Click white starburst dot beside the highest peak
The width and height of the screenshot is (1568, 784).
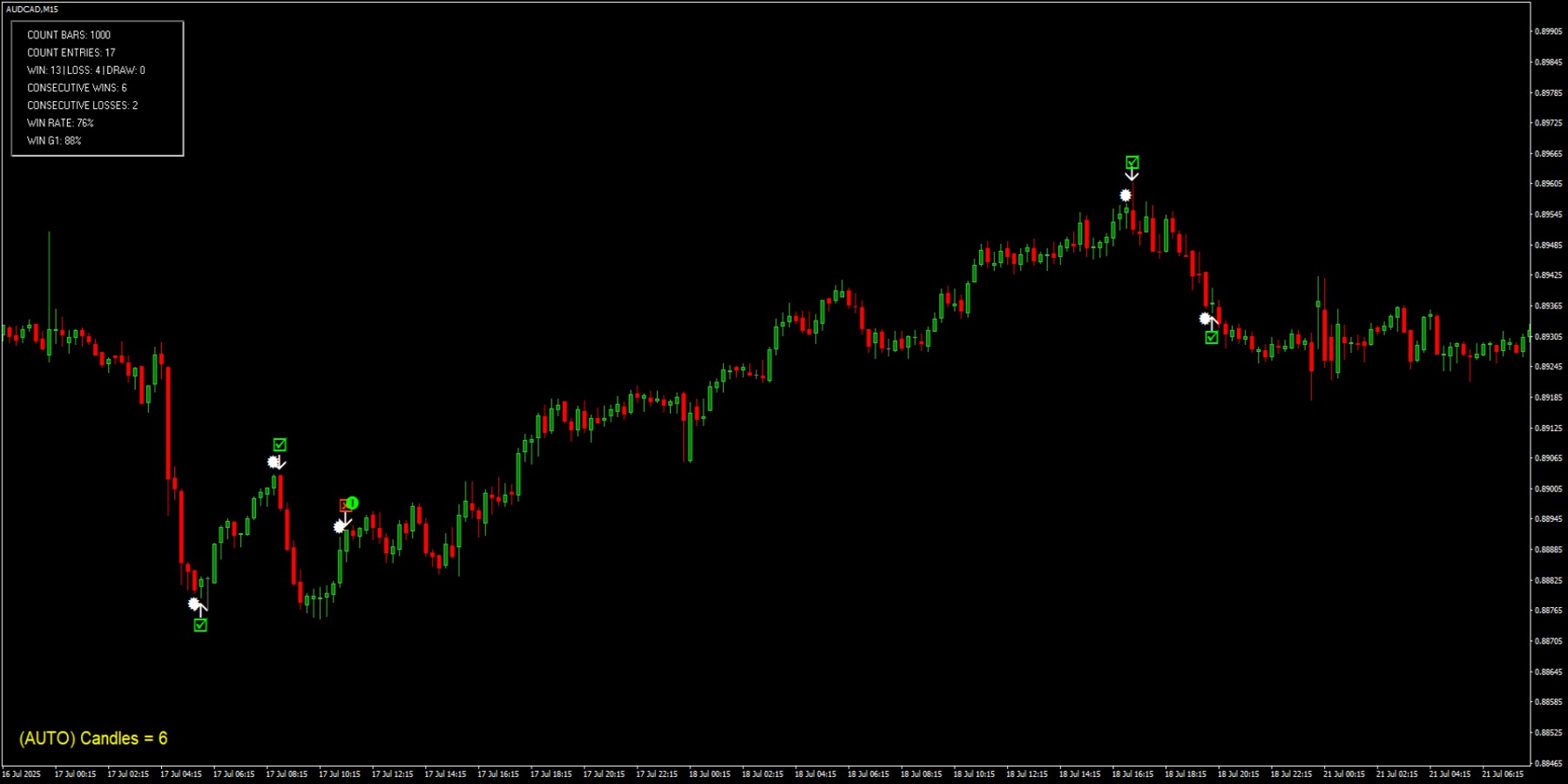click(1125, 195)
